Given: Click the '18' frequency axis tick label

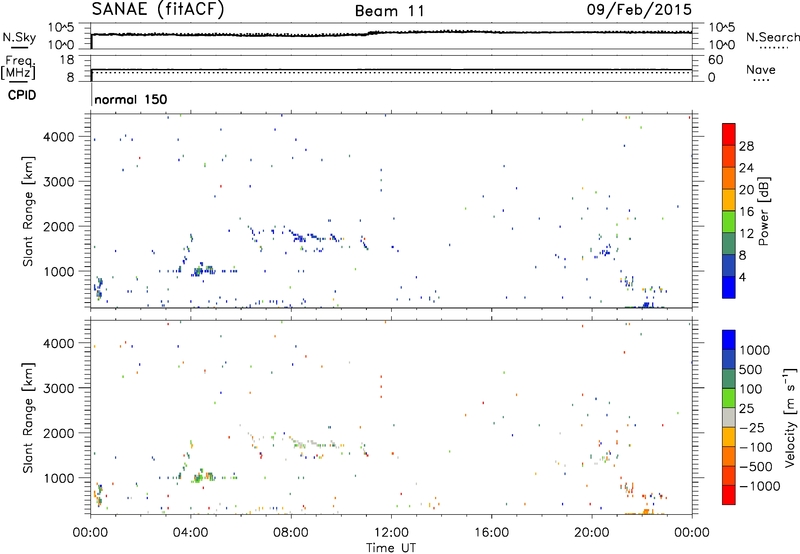Looking at the screenshot, I should click(x=67, y=60).
